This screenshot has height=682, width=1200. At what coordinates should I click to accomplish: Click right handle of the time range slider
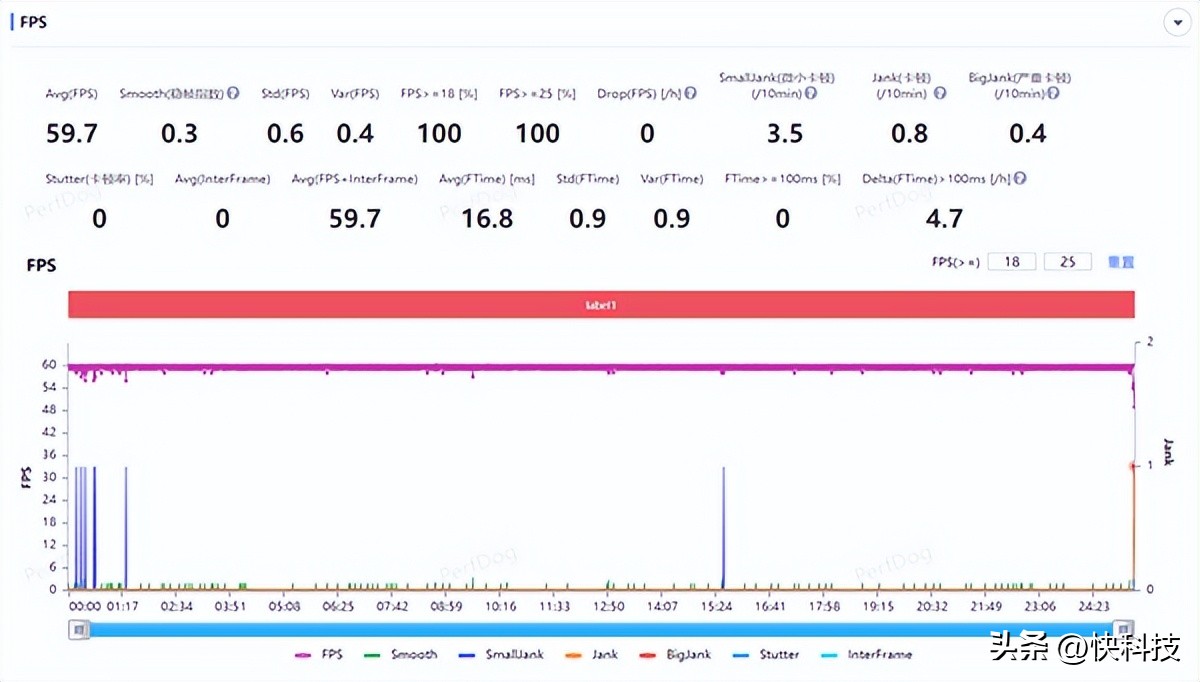pos(1124,629)
